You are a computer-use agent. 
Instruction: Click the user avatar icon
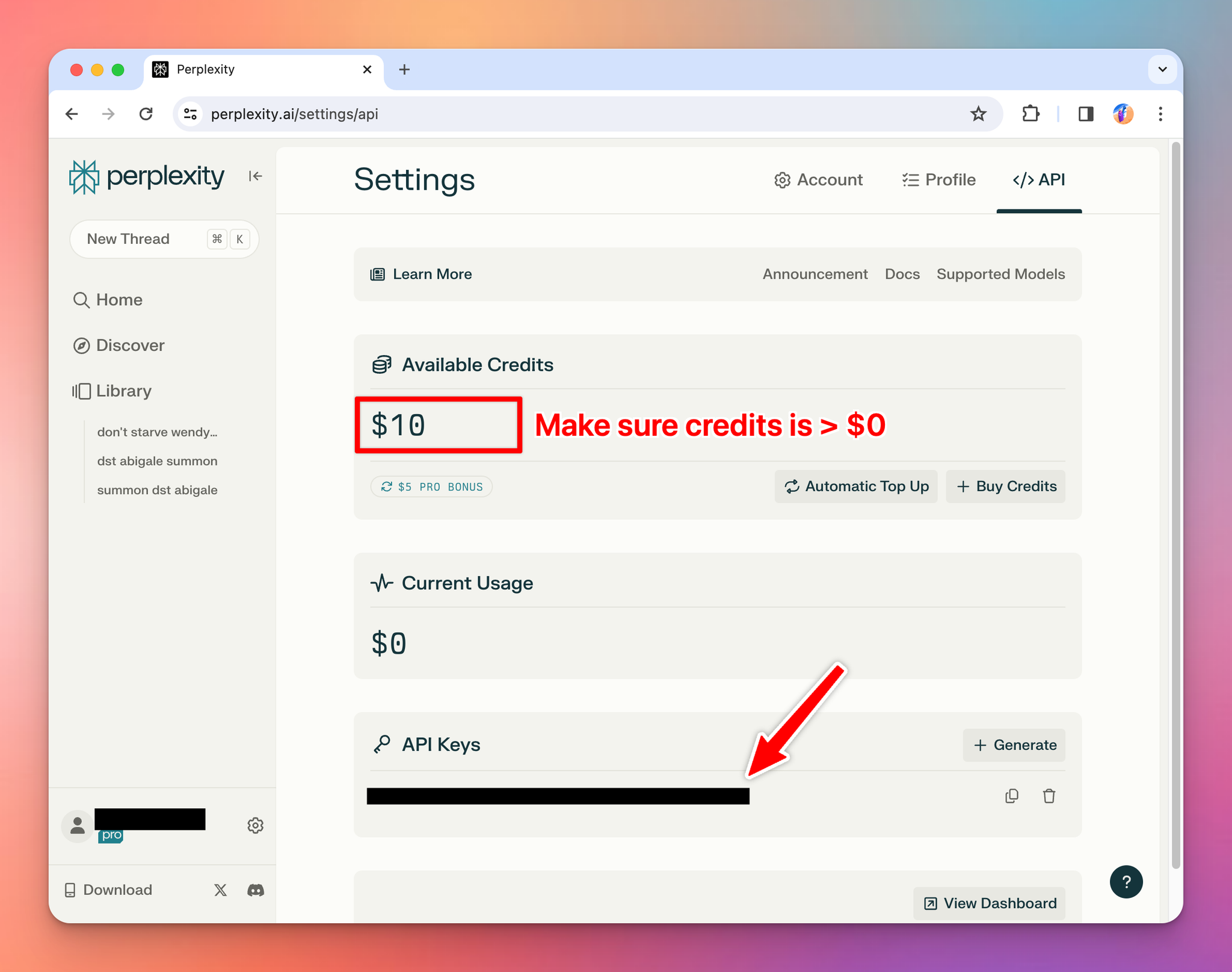(x=77, y=826)
